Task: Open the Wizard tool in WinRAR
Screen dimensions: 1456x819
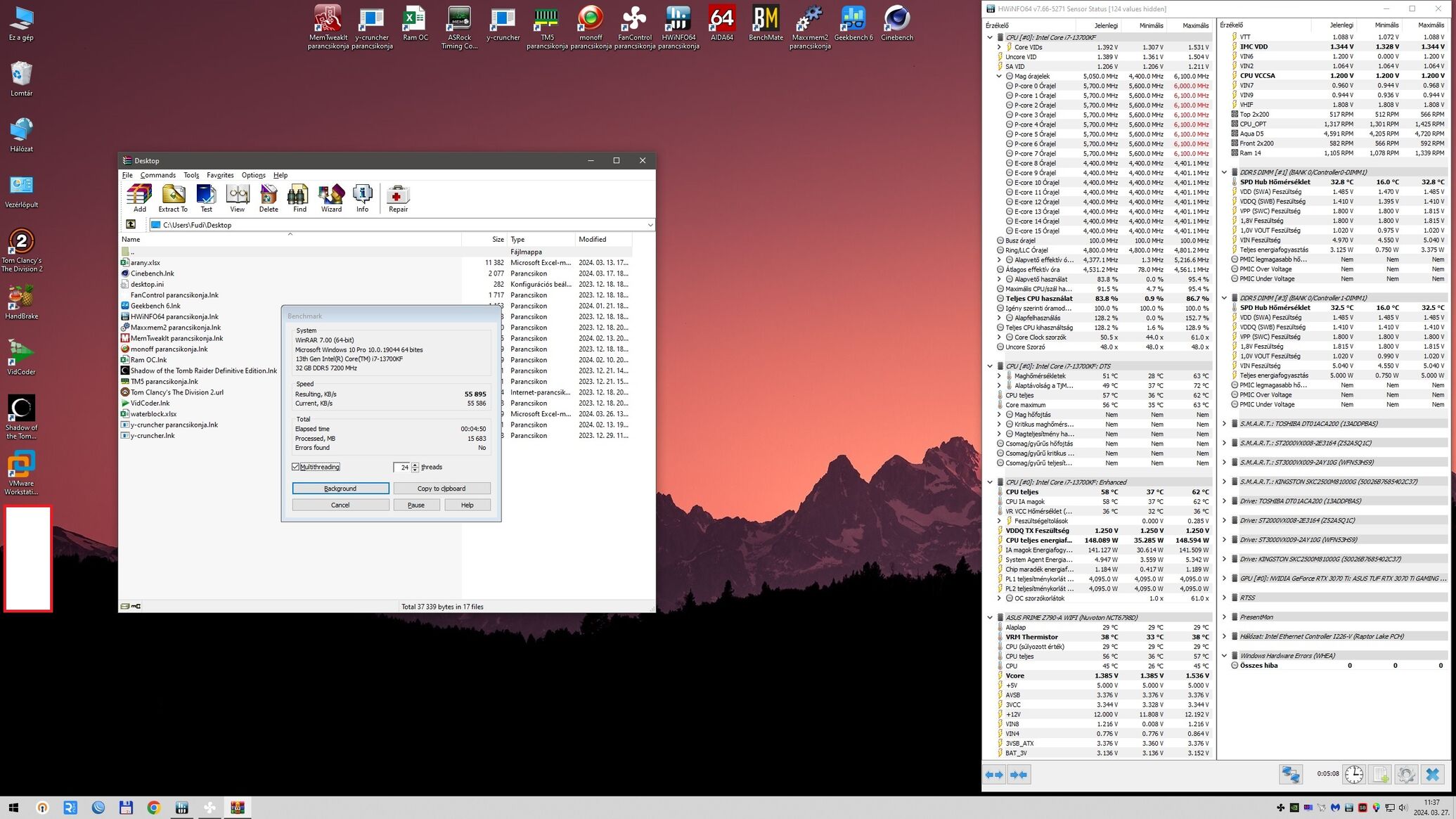Action: (331, 198)
